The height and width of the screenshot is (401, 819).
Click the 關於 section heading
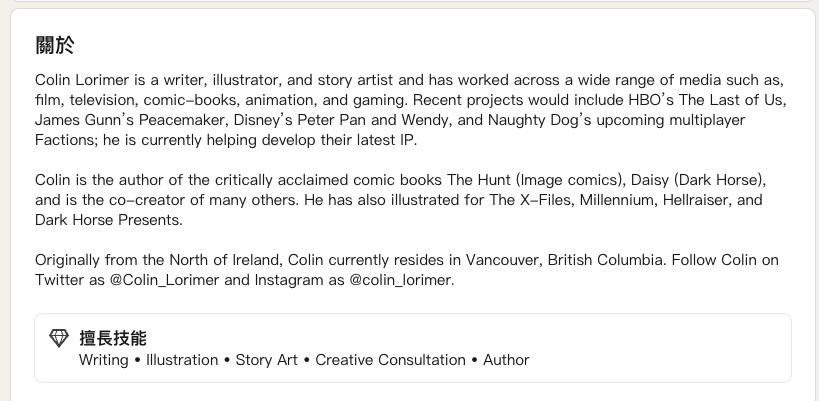(x=55, y=45)
